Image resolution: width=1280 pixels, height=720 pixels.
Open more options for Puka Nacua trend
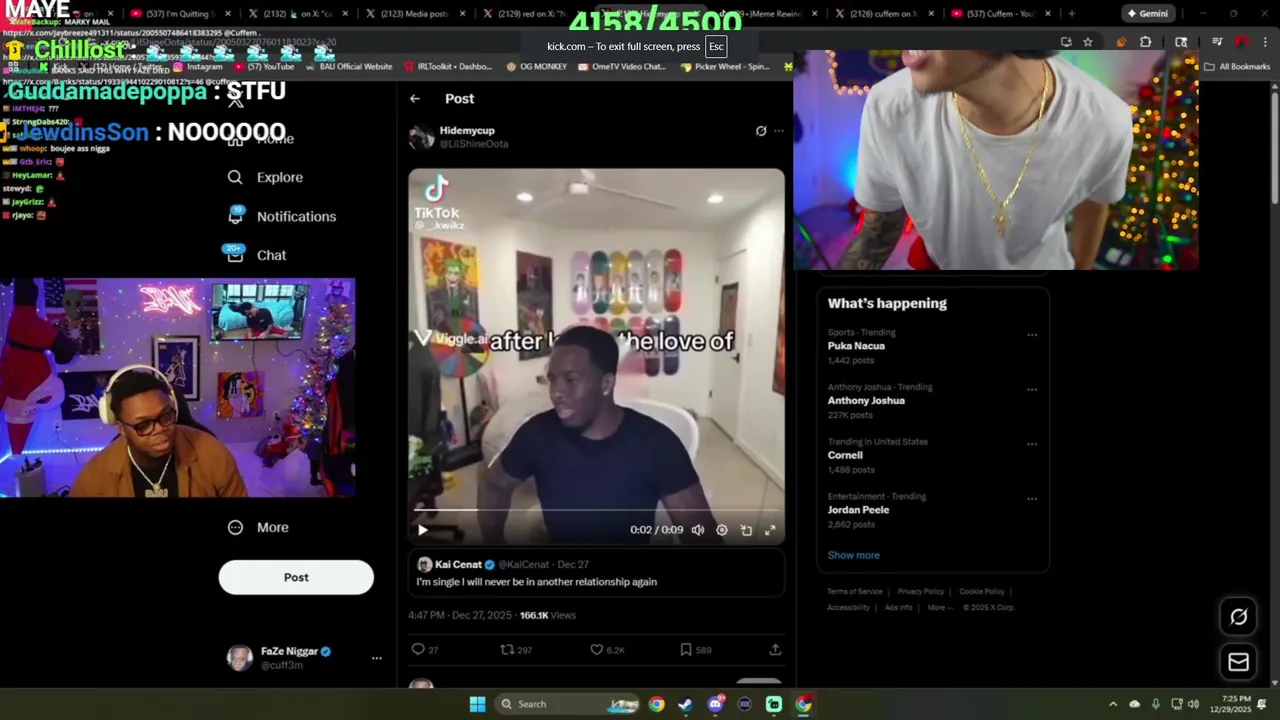coord(1032,335)
